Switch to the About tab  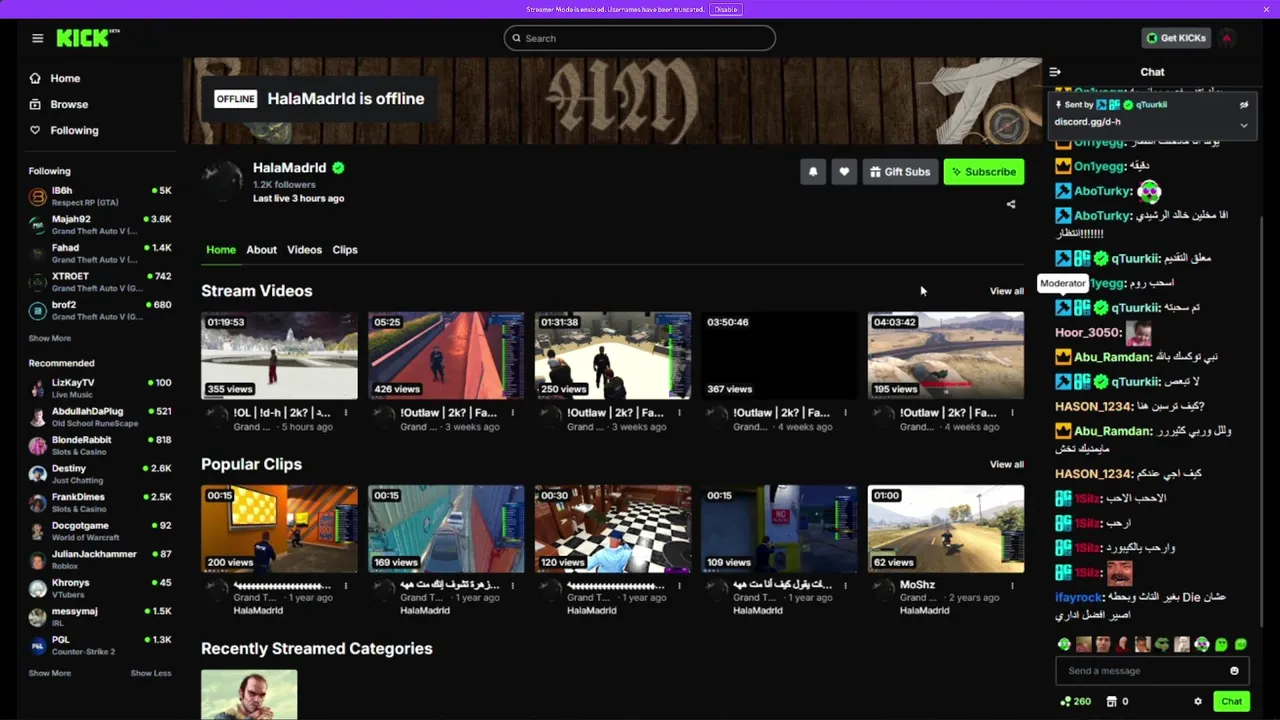tap(262, 250)
